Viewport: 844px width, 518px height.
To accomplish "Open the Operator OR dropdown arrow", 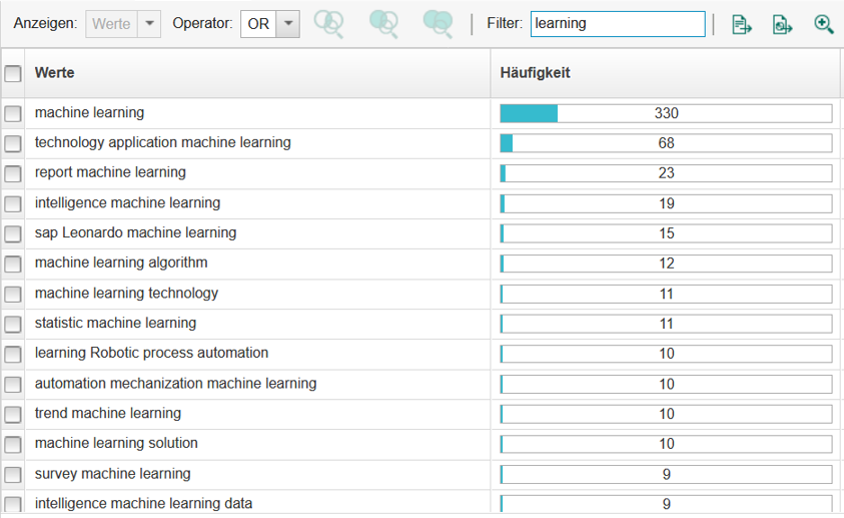I will click(x=288, y=24).
